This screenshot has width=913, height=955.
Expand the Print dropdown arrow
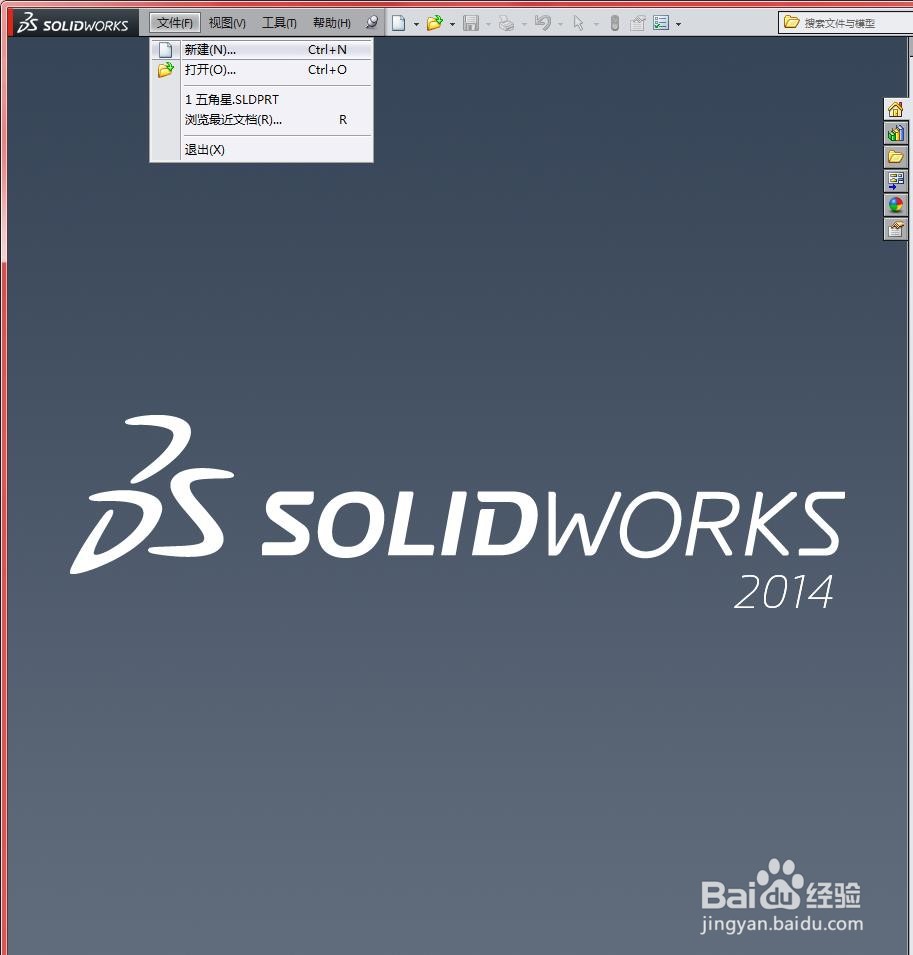point(524,24)
